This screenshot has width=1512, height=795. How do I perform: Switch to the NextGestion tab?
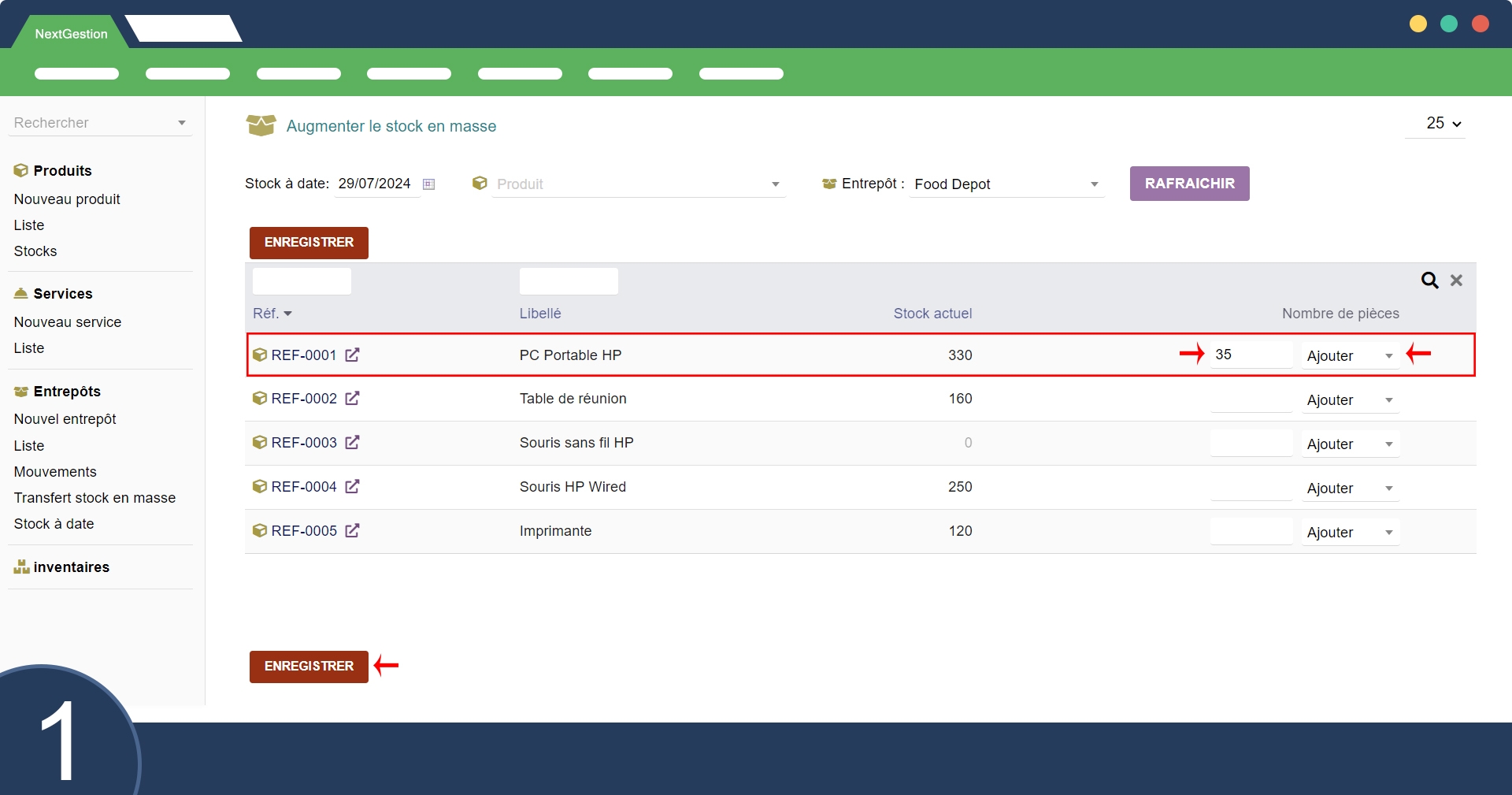(x=71, y=34)
